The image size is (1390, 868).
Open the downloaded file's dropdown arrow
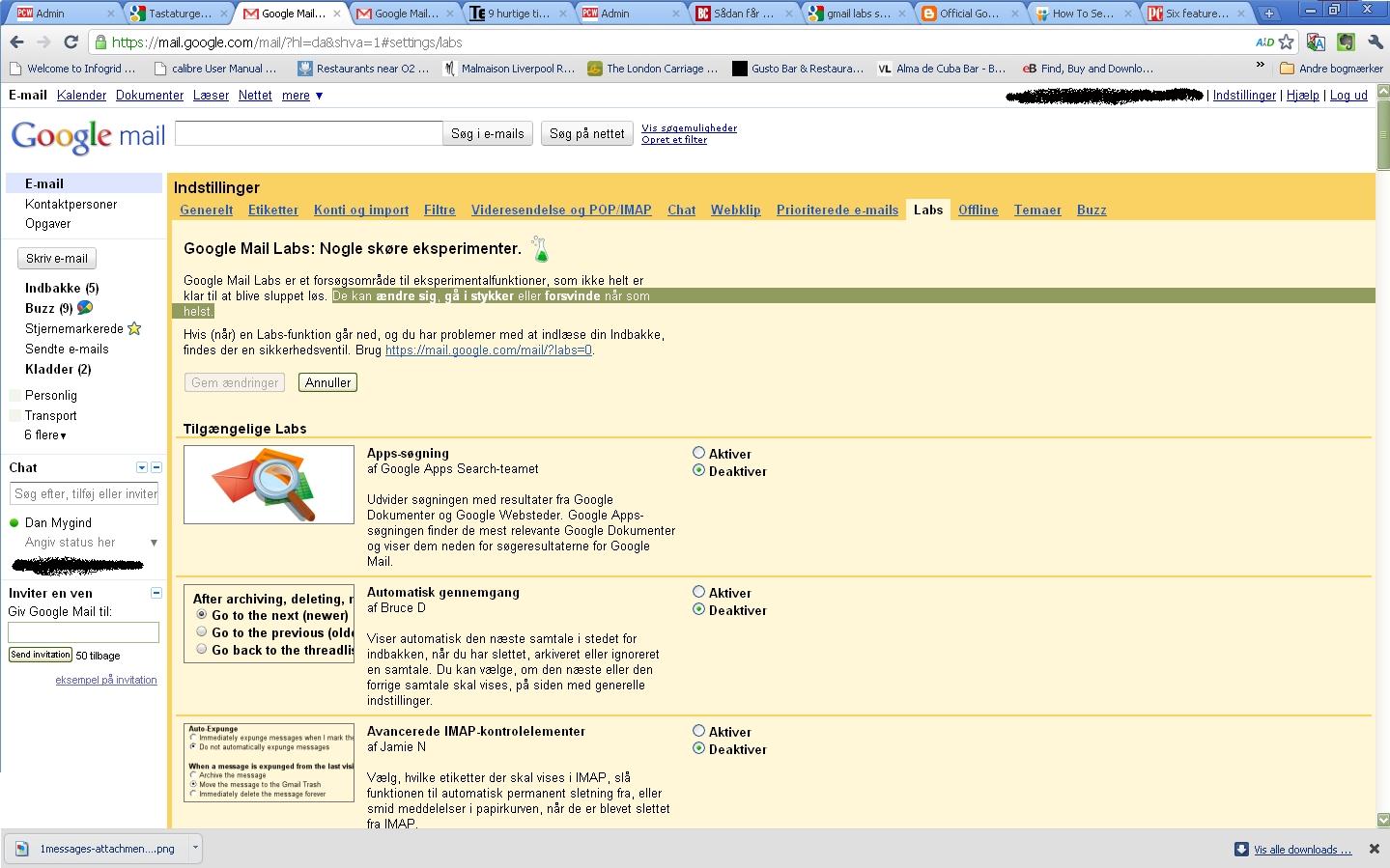(195, 848)
